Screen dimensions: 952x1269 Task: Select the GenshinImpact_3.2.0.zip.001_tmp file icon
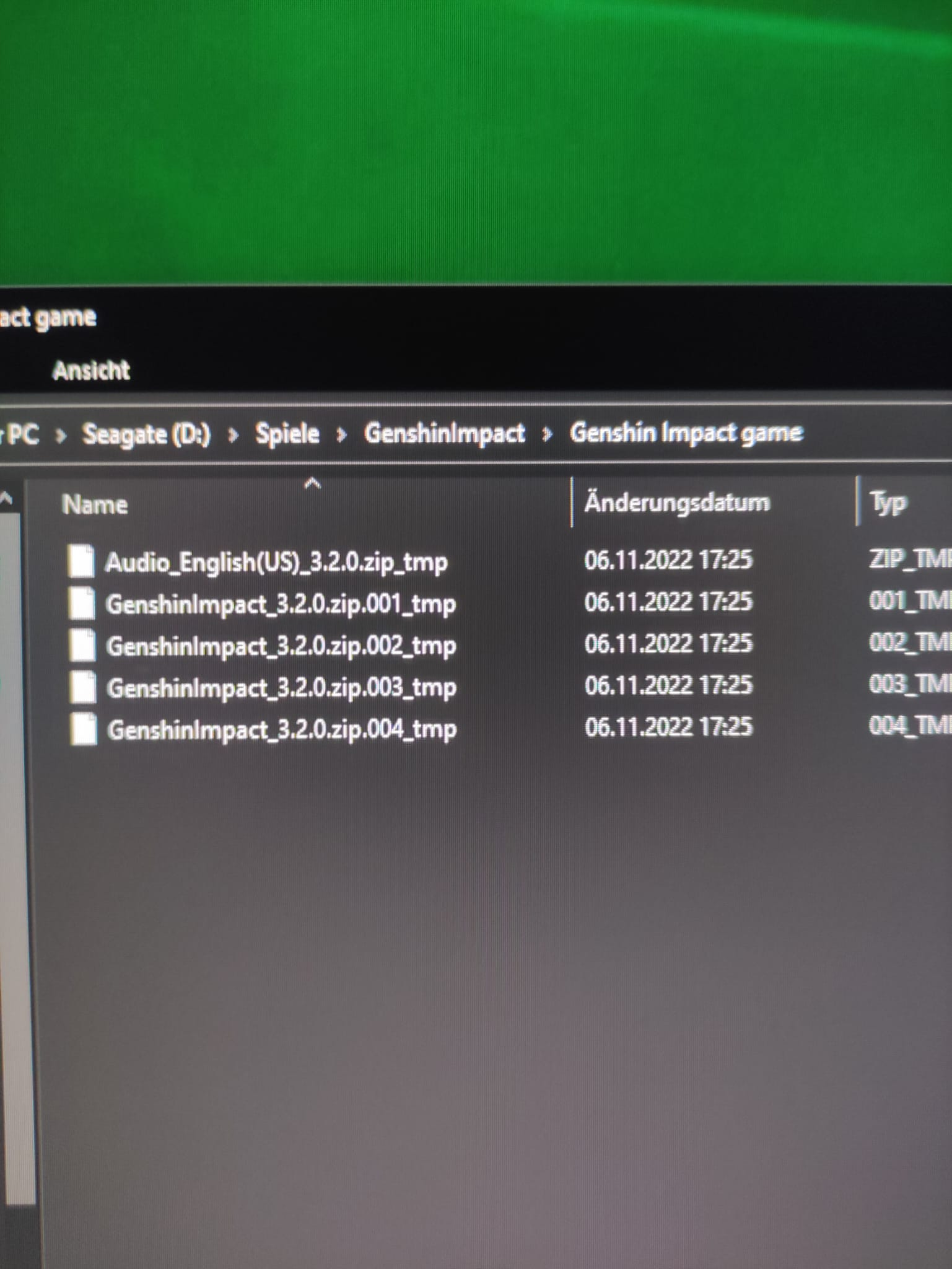[82, 604]
